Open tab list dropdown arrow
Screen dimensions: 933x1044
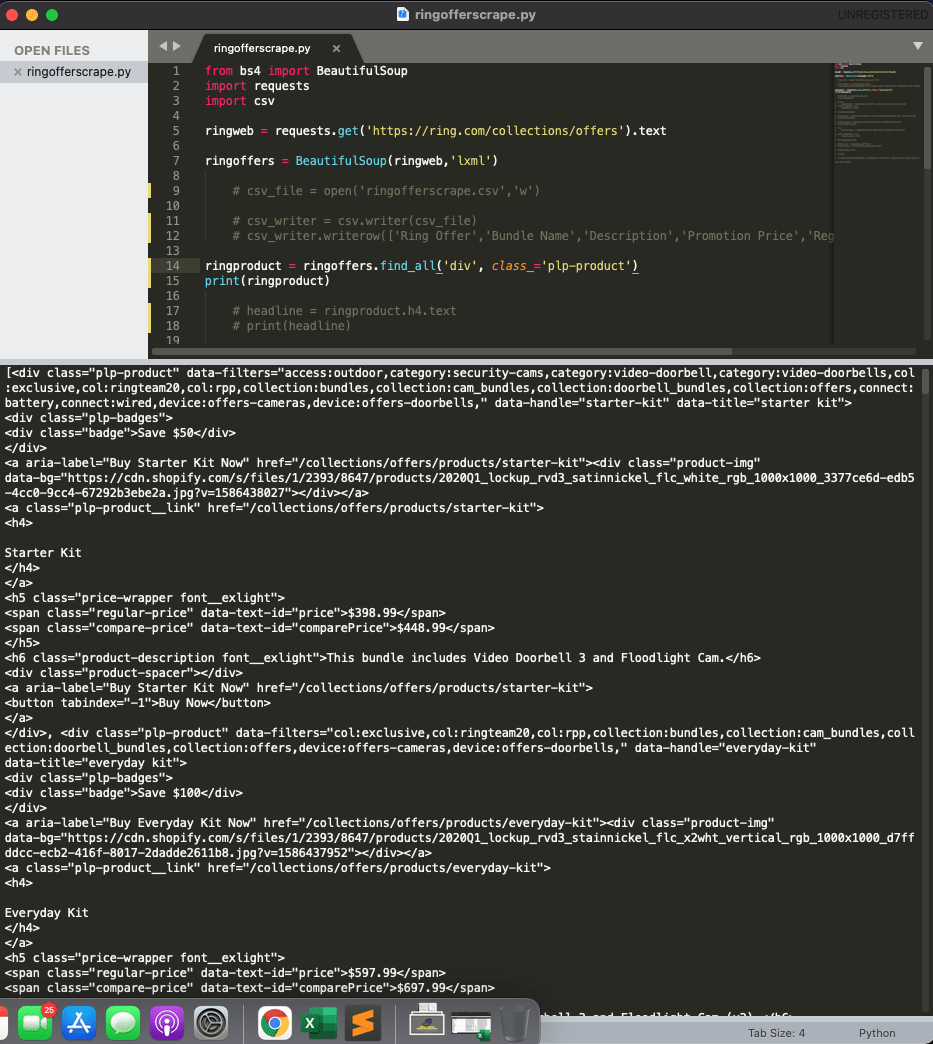918,46
